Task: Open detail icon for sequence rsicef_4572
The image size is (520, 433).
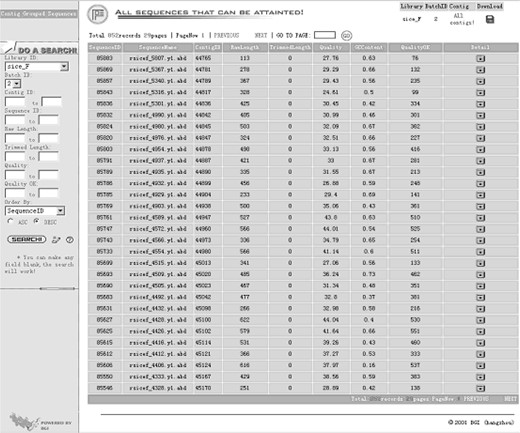Action: point(480,229)
